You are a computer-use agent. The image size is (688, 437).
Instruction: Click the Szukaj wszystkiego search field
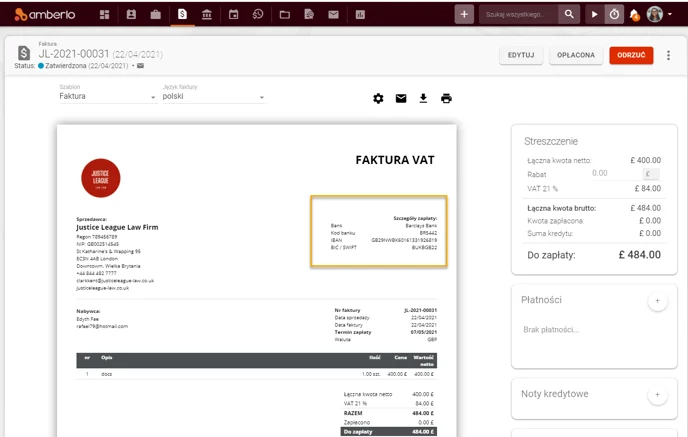click(518, 14)
